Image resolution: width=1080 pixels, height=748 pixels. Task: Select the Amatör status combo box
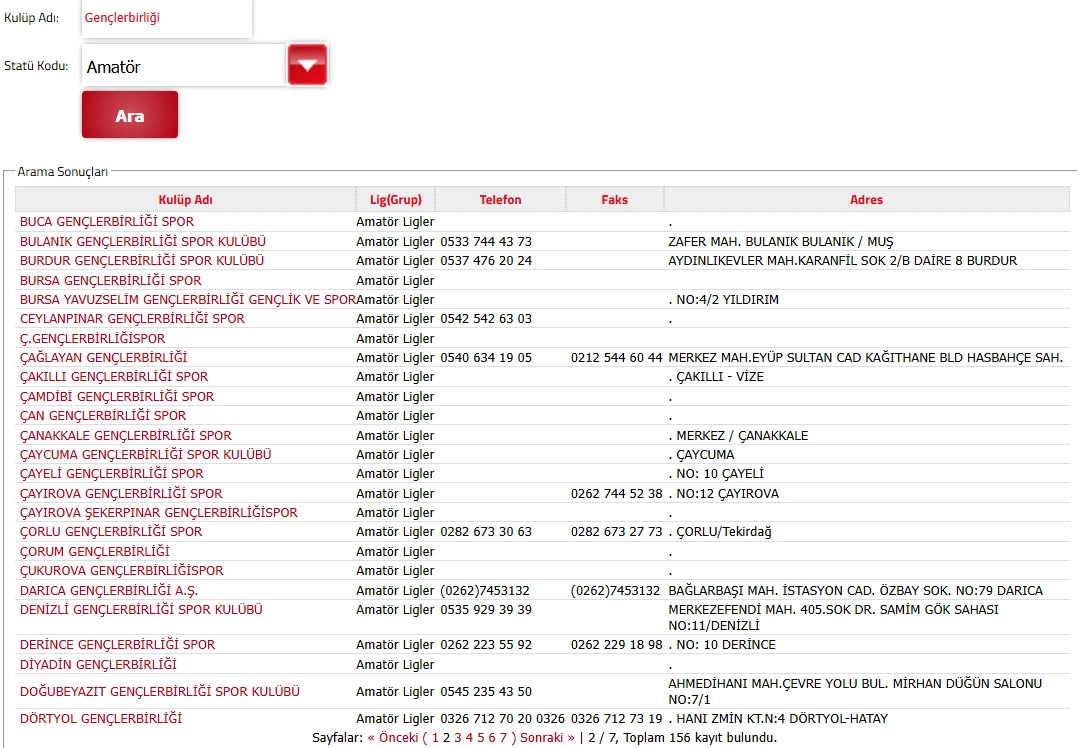183,67
